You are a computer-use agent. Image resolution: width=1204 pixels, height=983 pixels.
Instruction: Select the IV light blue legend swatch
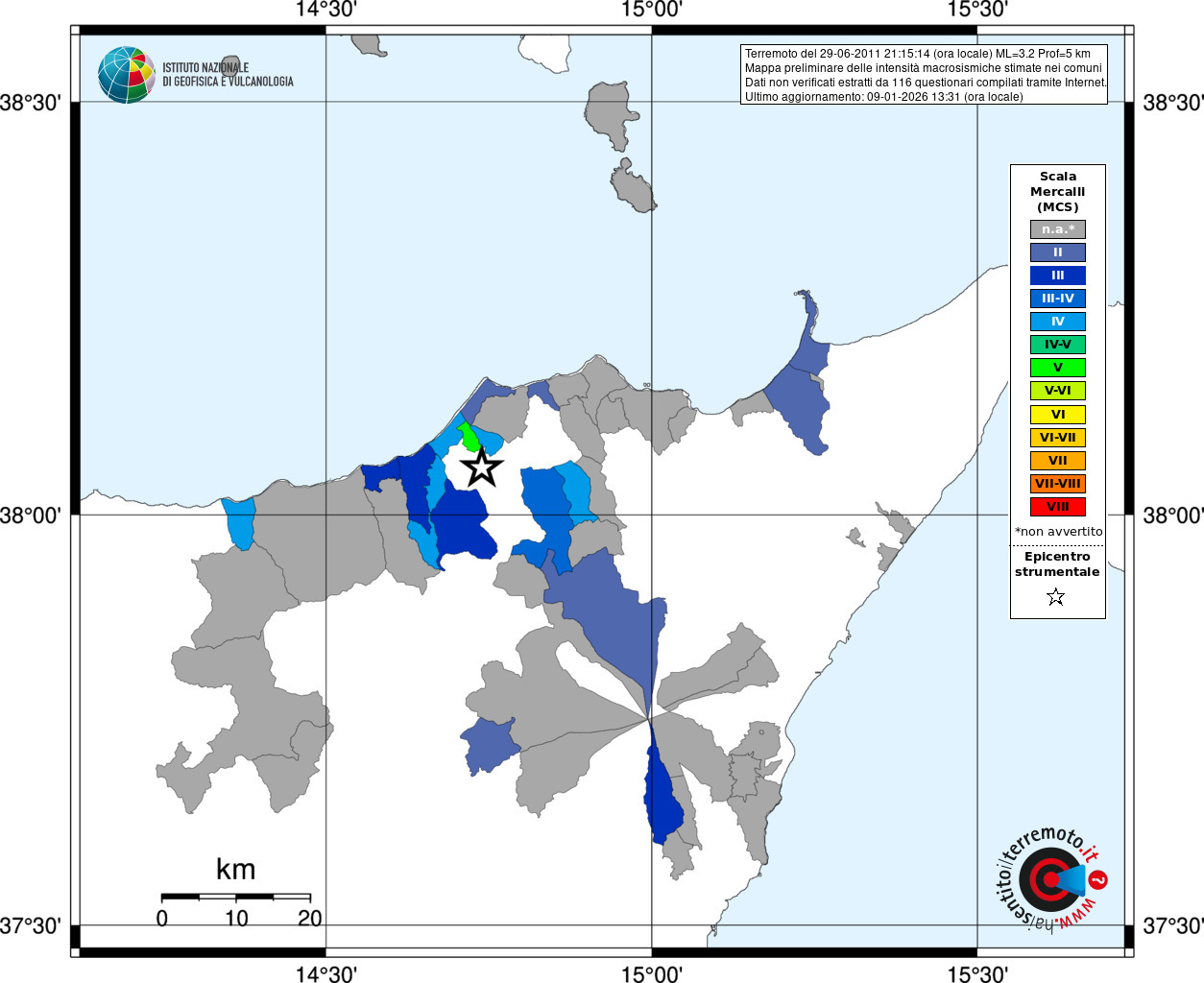[1058, 322]
